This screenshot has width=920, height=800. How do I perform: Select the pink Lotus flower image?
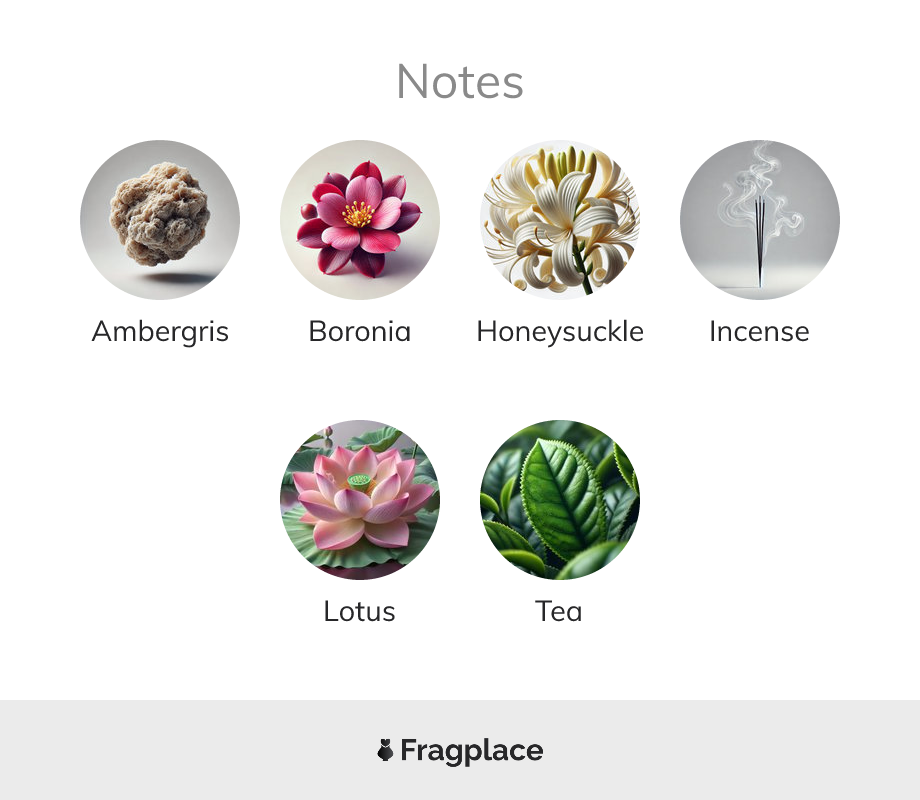pos(360,499)
